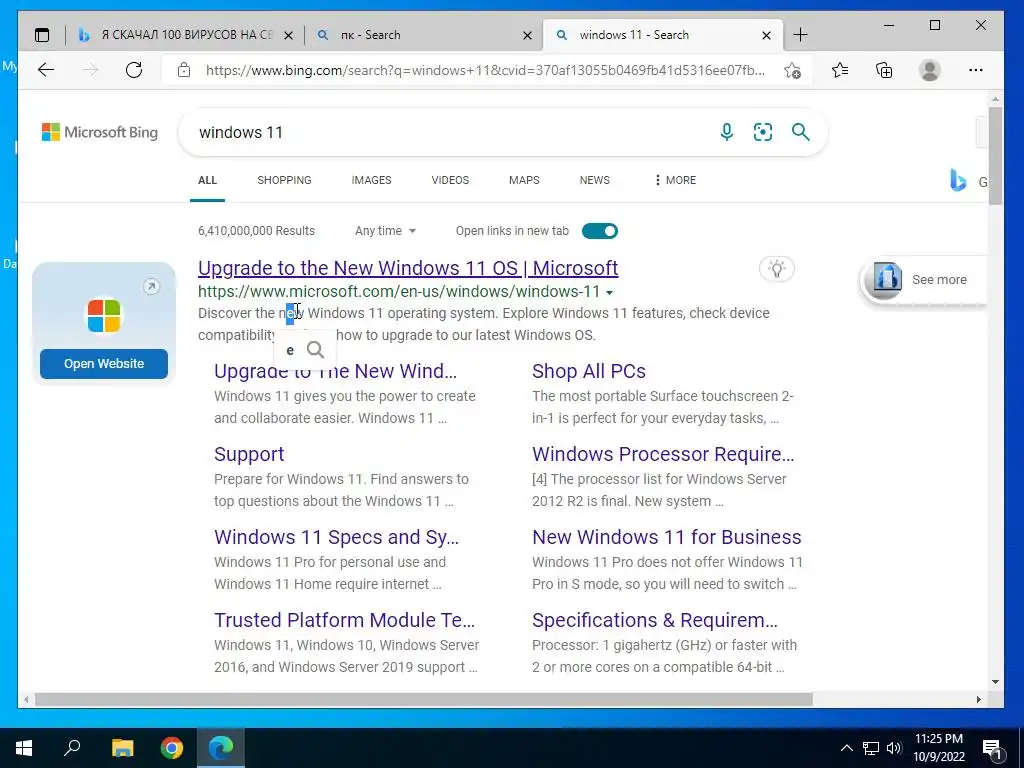Switch to NEWS results

tap(595, 180)
